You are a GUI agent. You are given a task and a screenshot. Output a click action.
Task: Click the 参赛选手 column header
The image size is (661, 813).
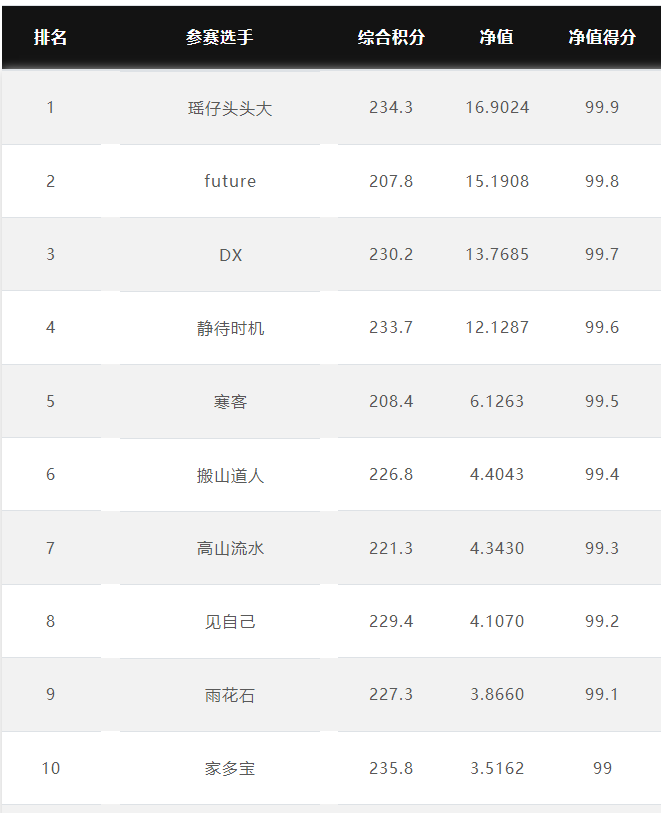click(220, 37)
